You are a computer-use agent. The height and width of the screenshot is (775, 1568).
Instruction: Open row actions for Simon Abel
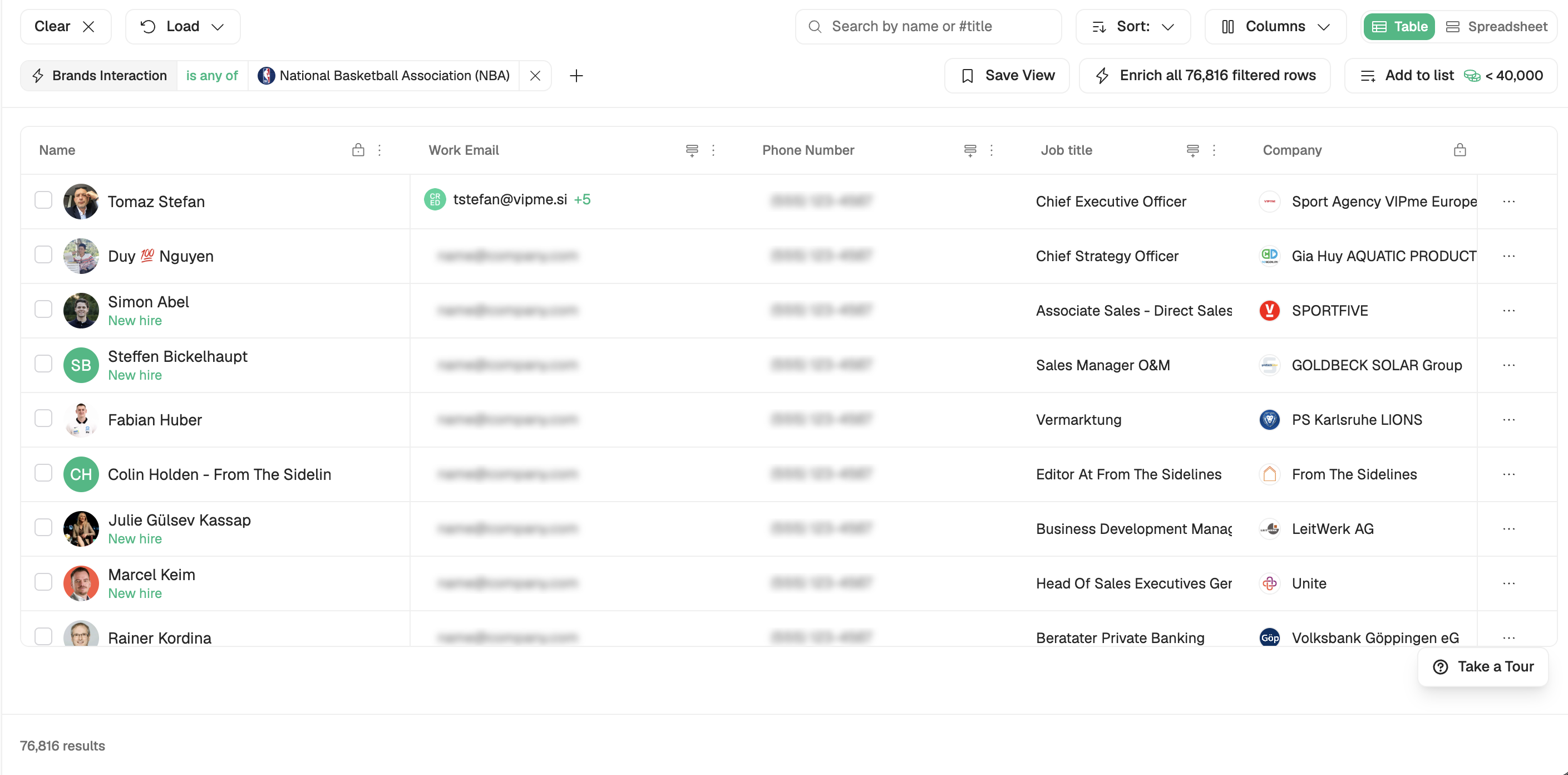pyautogui.click(x=1509, y=311)
